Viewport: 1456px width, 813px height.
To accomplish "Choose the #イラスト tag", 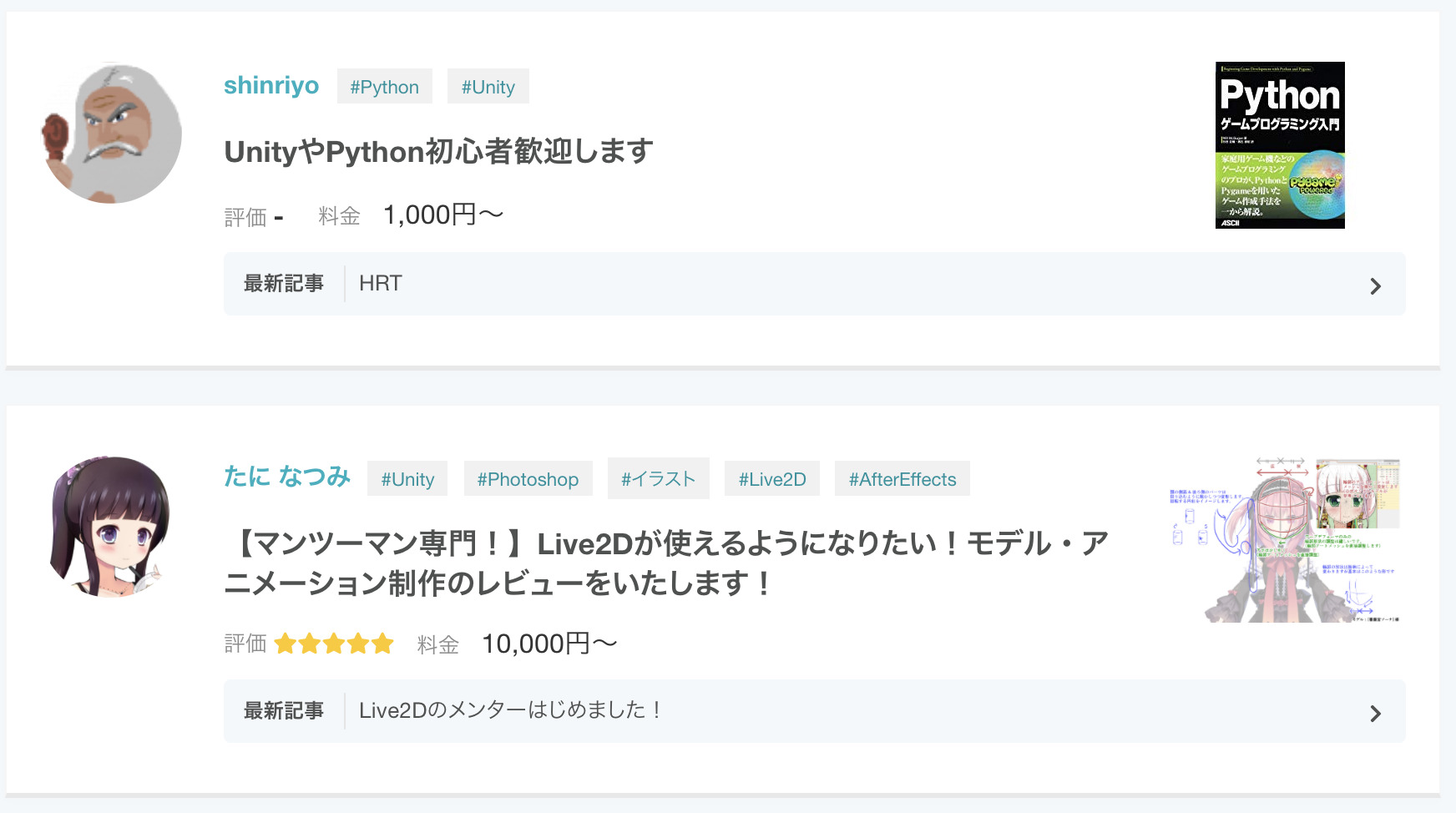I will click(659, 478).
